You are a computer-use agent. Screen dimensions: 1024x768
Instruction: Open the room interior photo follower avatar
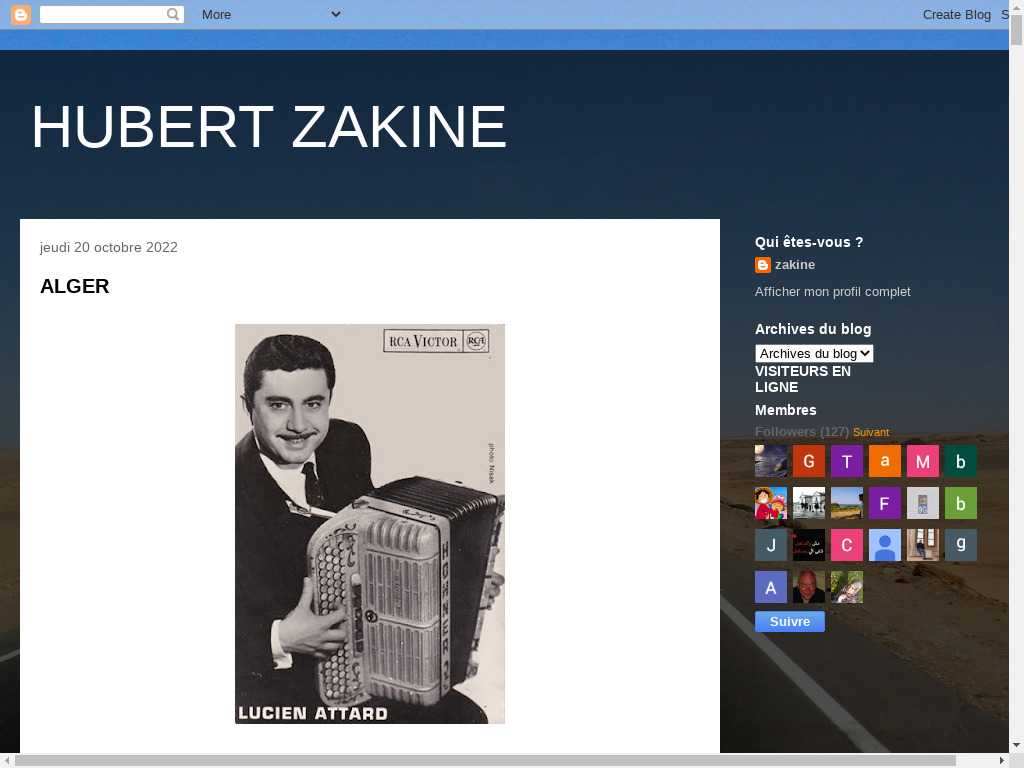coord(923,545)
